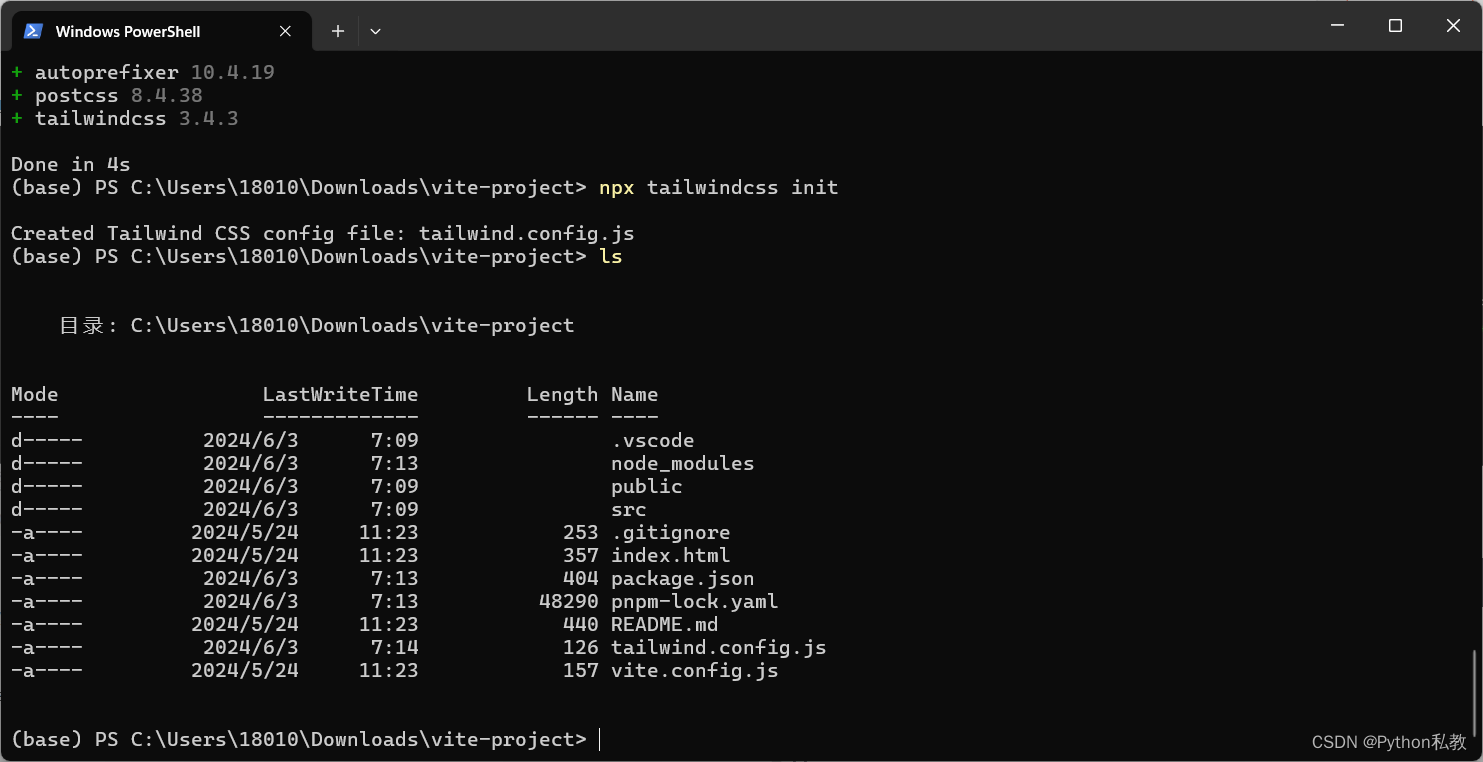
Task: Click 'pnpm-lock.yaml' in the file listing
Action: point(694,601)
